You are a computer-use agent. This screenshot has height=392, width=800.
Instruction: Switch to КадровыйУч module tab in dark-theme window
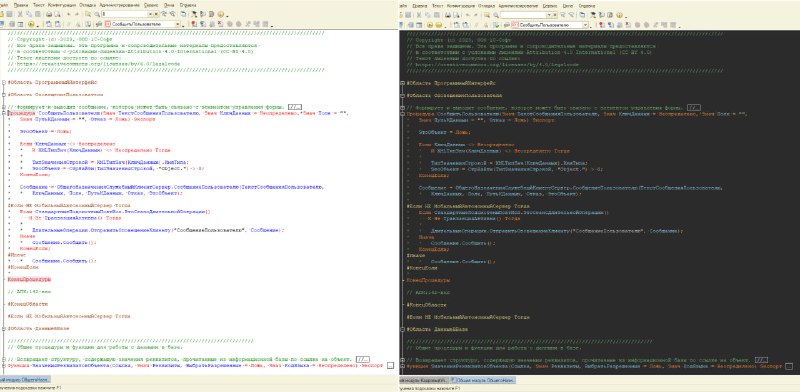click(424, 380)
